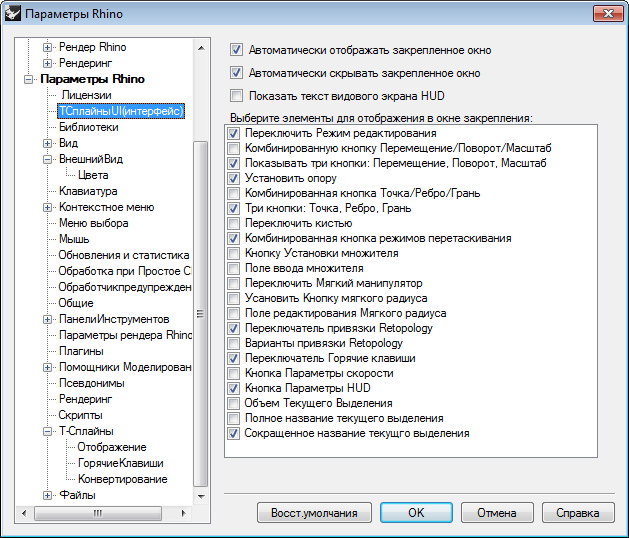The image size is (629, 538).
Task: Click tree scrollbar up arrow
Action: click(201, 48)
